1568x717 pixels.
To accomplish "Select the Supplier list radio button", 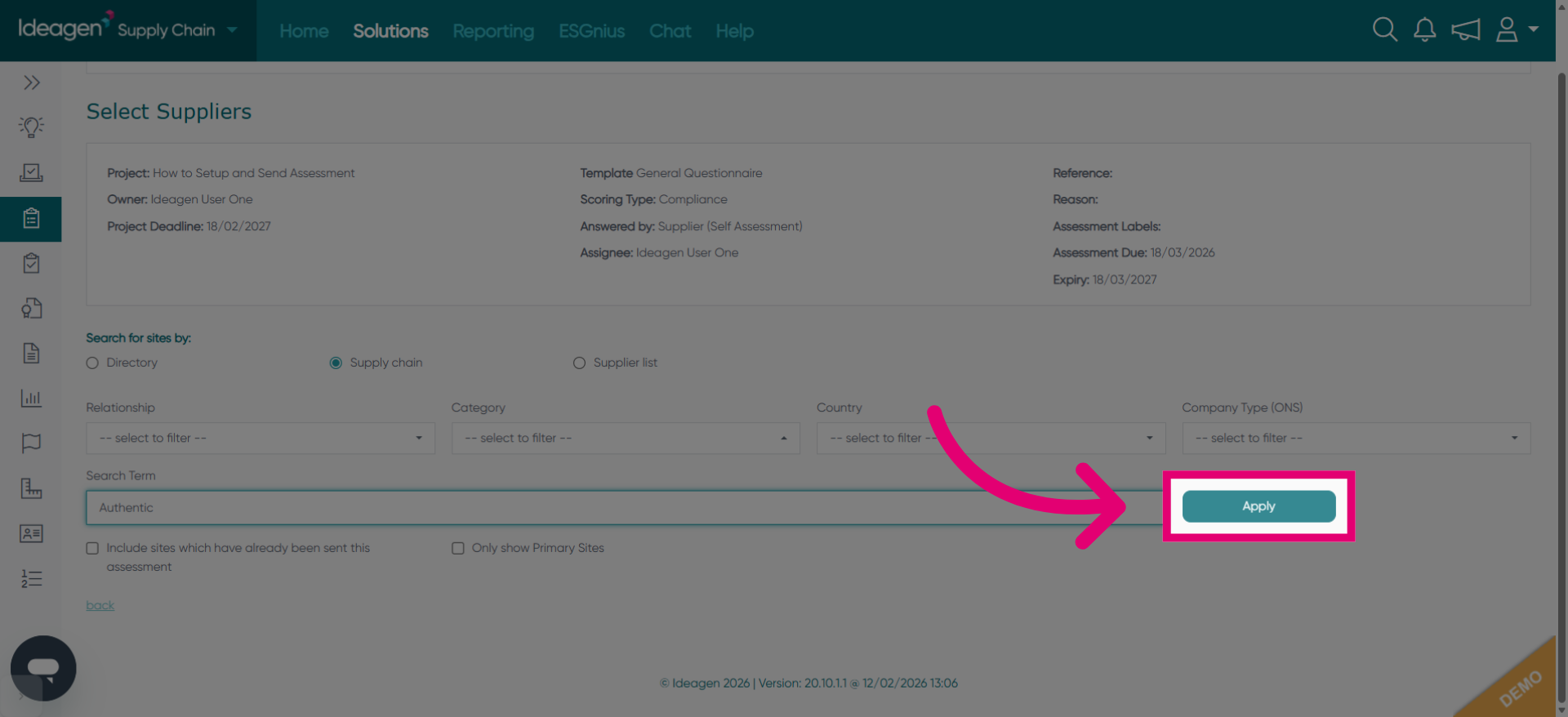I will point(579,363).
